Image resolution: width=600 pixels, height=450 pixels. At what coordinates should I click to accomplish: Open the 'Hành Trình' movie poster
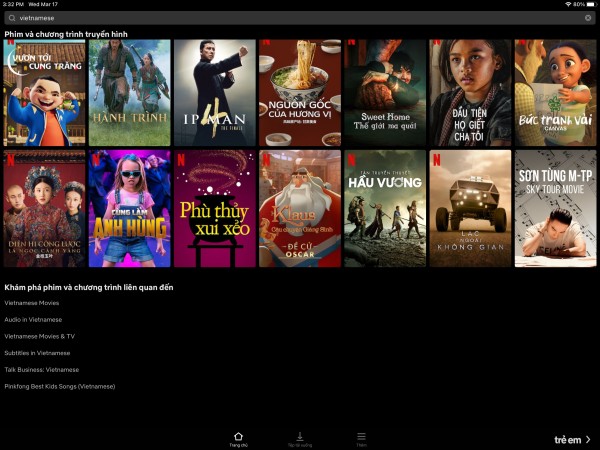pyautogui.click(x=129, y=93)
